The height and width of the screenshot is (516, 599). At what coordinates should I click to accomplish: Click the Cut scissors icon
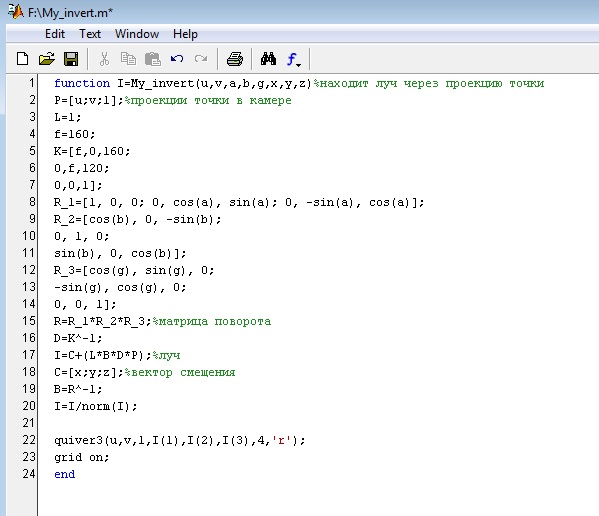pyautogui.click(x=104, y=59)
